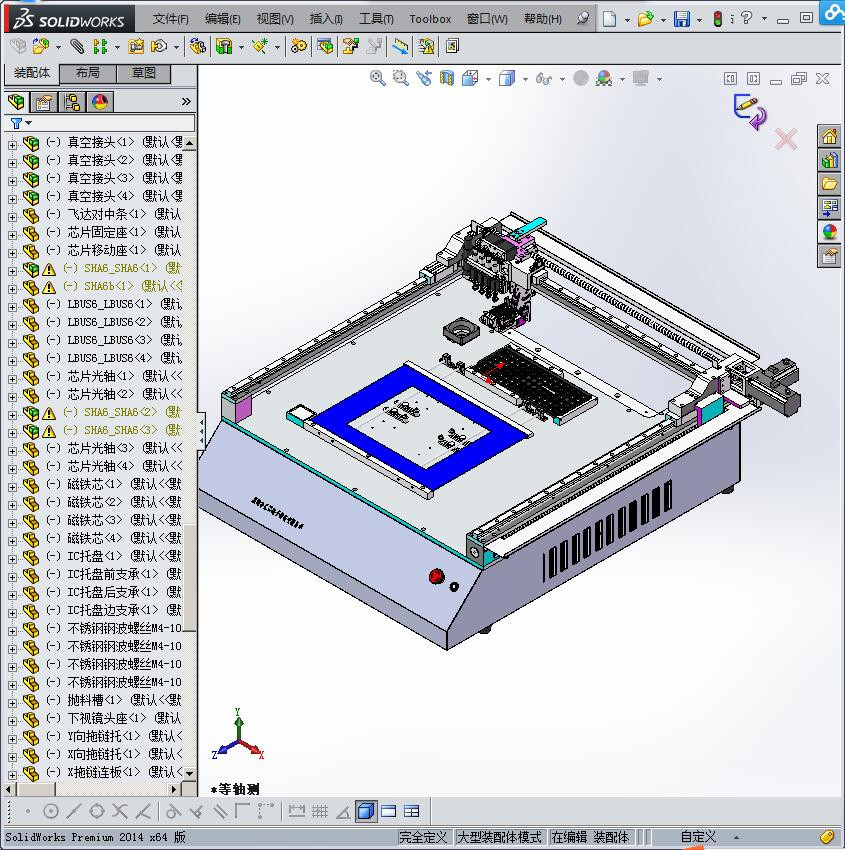
Task: Open the 工具(T) menu
Action: click(376, 19)
